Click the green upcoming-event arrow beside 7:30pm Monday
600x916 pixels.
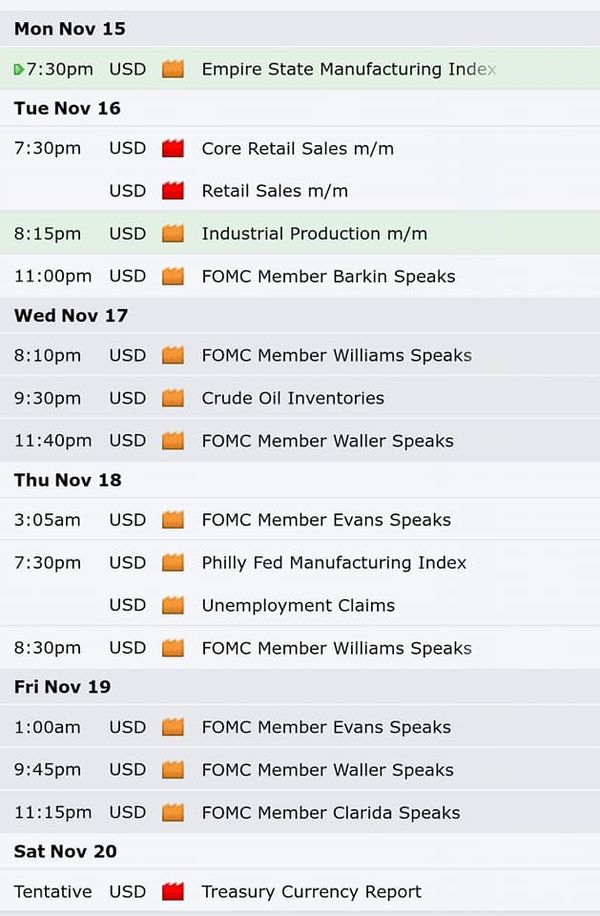(19, 70)
